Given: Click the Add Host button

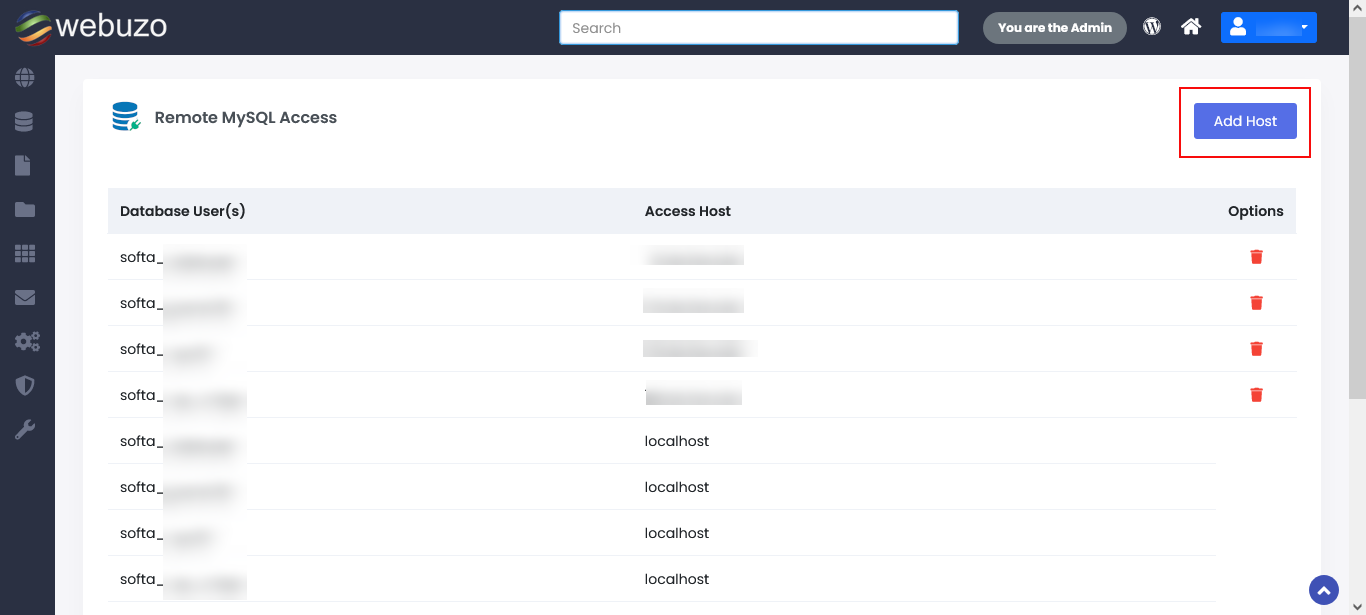Looking at the screenshot, I should point(1245,121).
